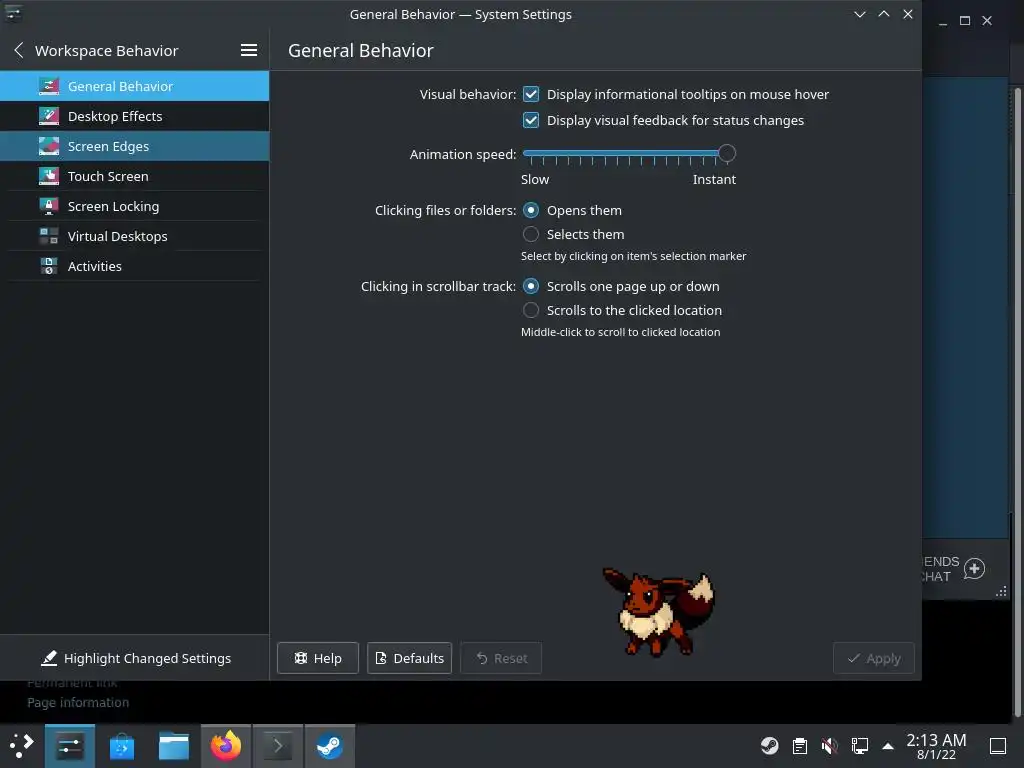
Task: Click 'Page information' link in background
Action: tap(78, 703)
